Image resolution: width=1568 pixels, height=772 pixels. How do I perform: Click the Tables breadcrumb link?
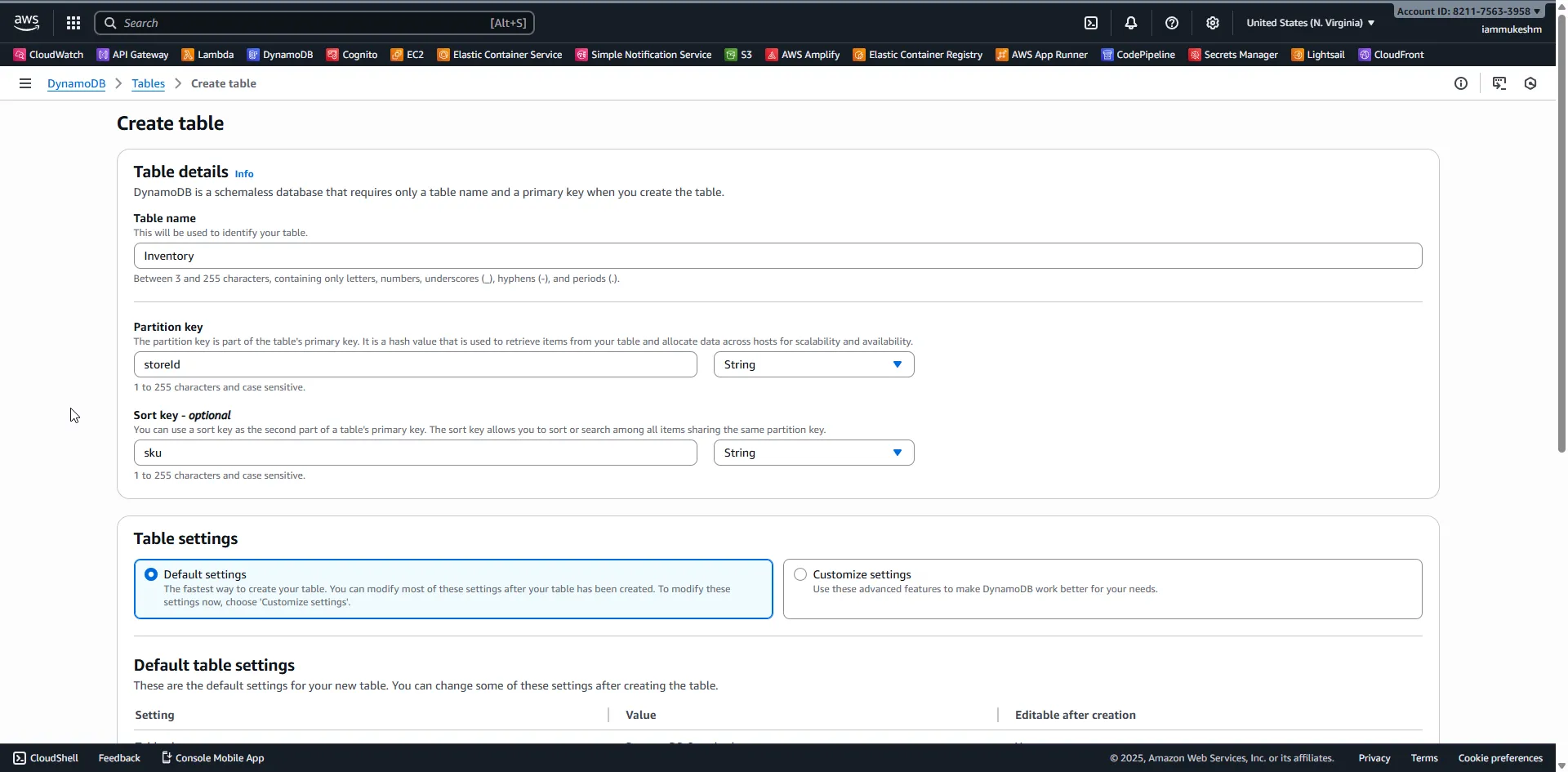tap(149, 83)
